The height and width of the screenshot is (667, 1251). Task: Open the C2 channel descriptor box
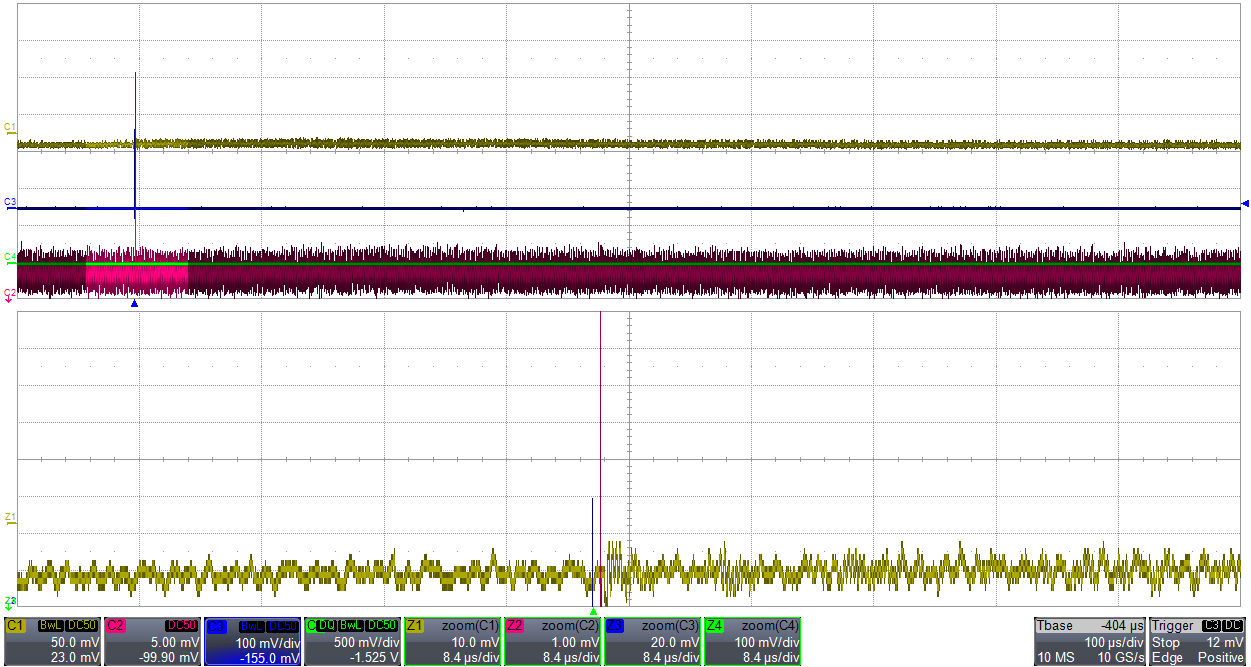tap(152, 641)
